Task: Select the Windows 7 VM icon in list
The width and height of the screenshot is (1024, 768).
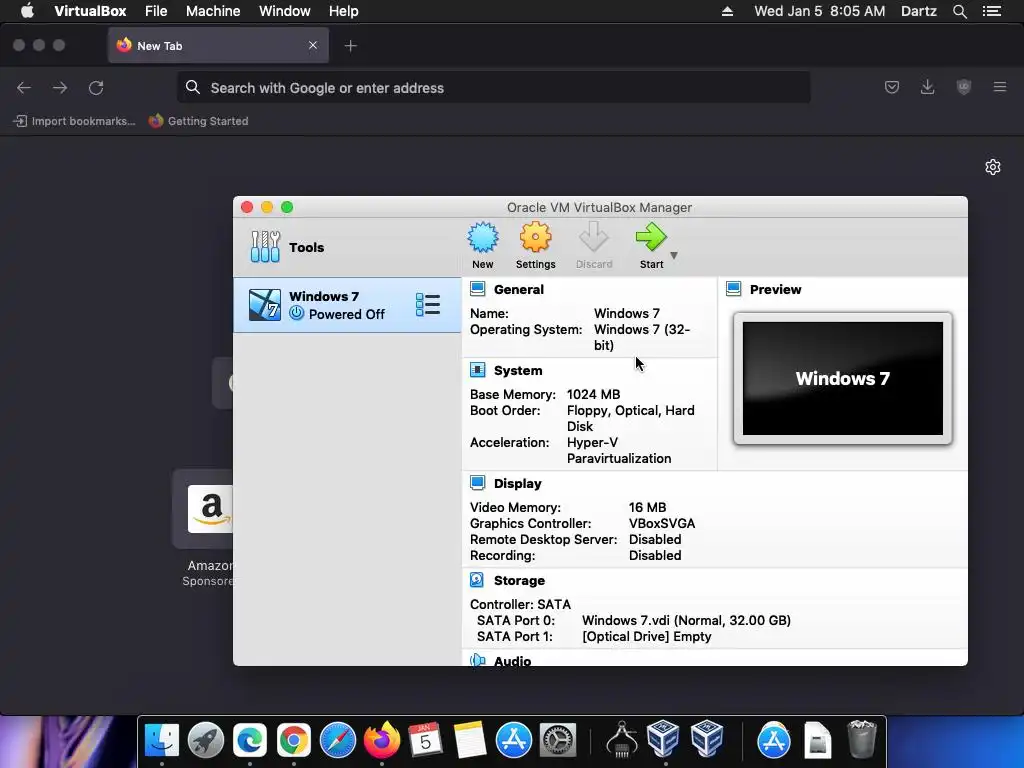Action: pos(264,305)
